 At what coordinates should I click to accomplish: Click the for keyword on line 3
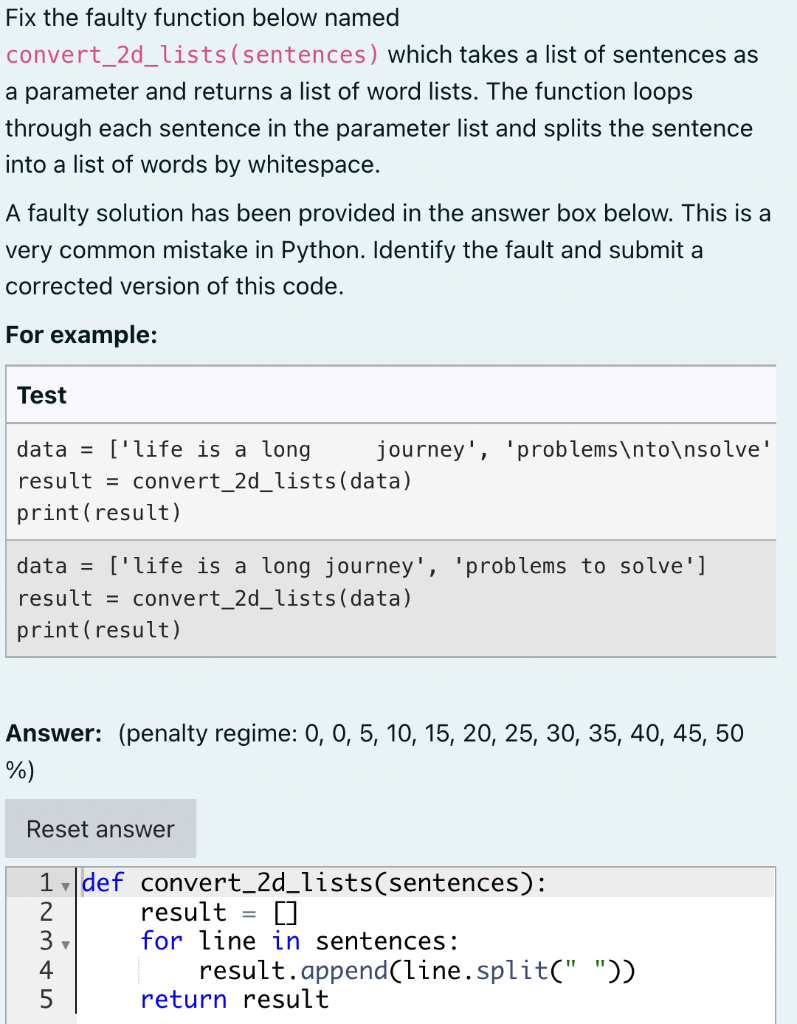click(163, 940)
